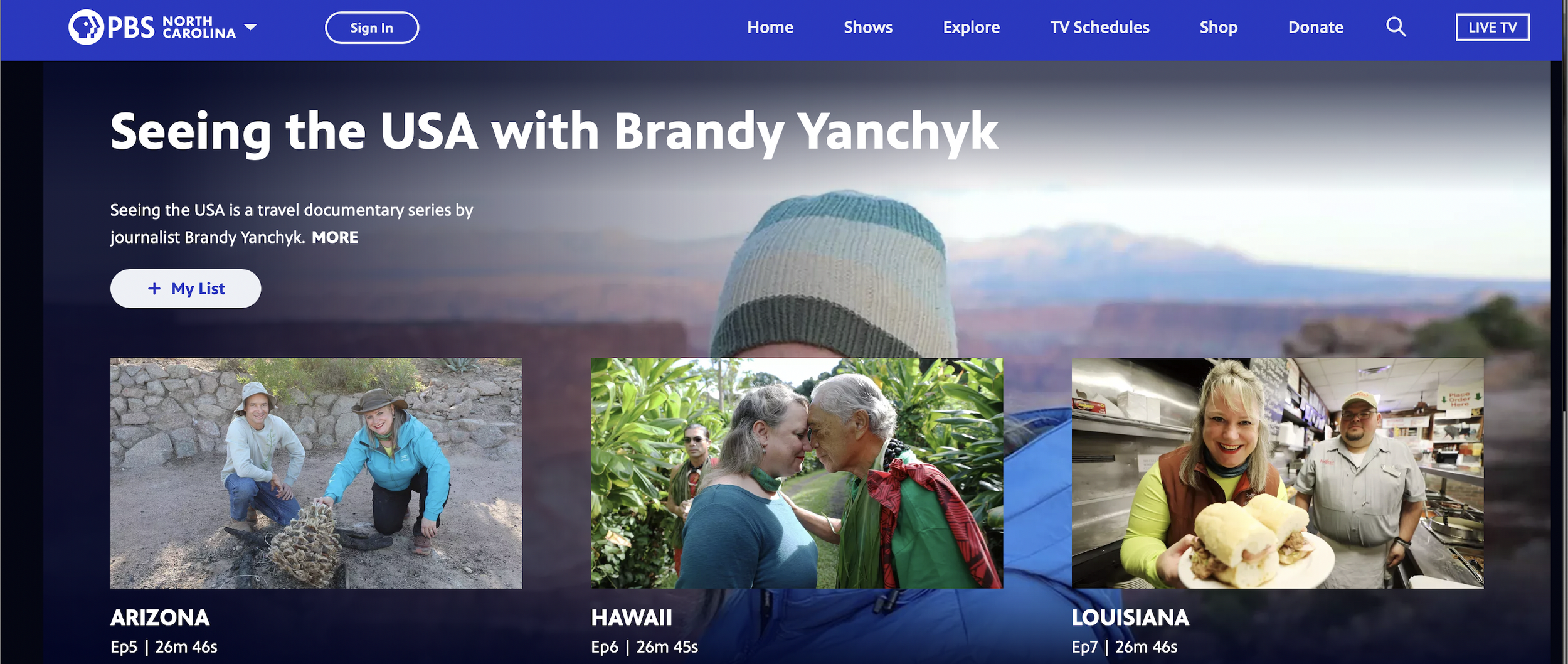The height and width of the screenshot is (664, 1568).
Task: Open the Louisiana episode thumbnail
Action: coord(1278,473)
